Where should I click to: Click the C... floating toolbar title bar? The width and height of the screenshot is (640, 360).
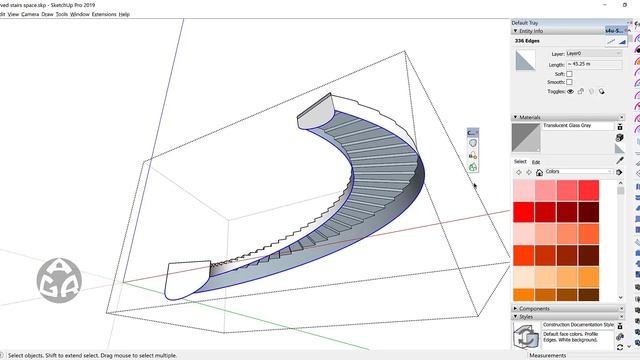tap(473, 132)
